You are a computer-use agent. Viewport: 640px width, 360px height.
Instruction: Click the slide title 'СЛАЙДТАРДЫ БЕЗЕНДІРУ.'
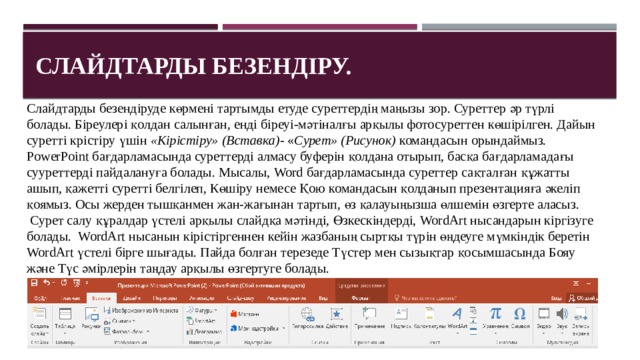click(x=193, y=66)
